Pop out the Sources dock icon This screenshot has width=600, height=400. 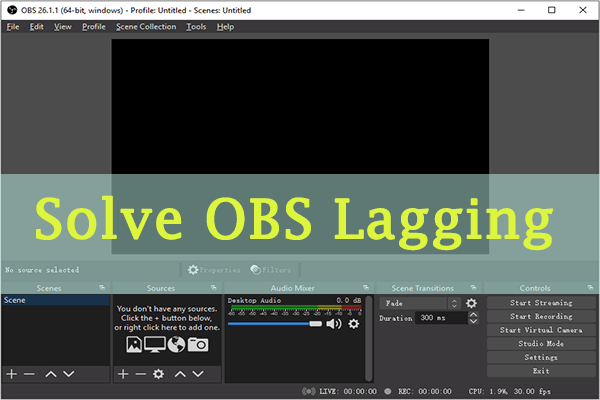tap(214, 287)
